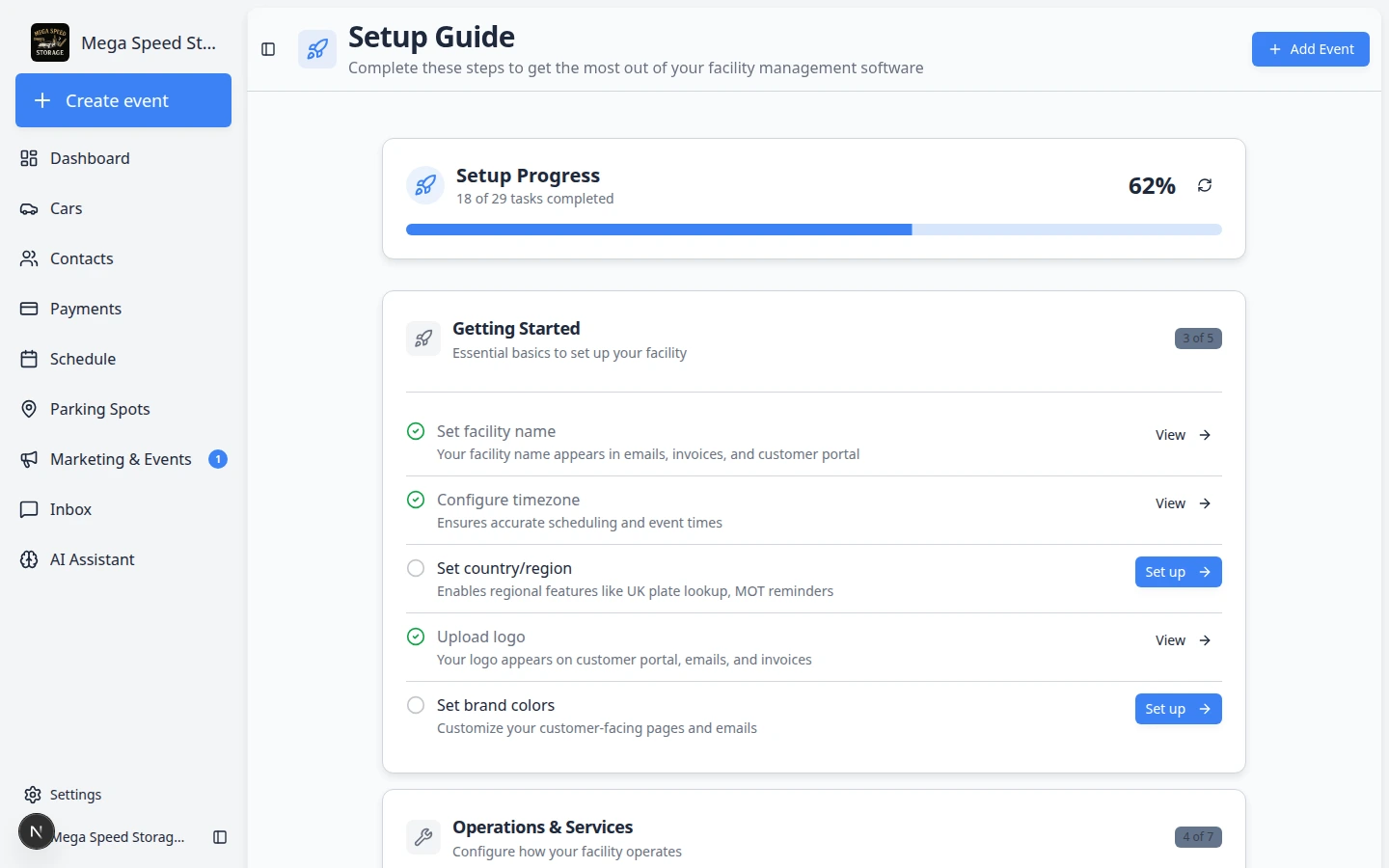Mark the Set country/region circle
1389x868 pixels.
coord(416,568)
